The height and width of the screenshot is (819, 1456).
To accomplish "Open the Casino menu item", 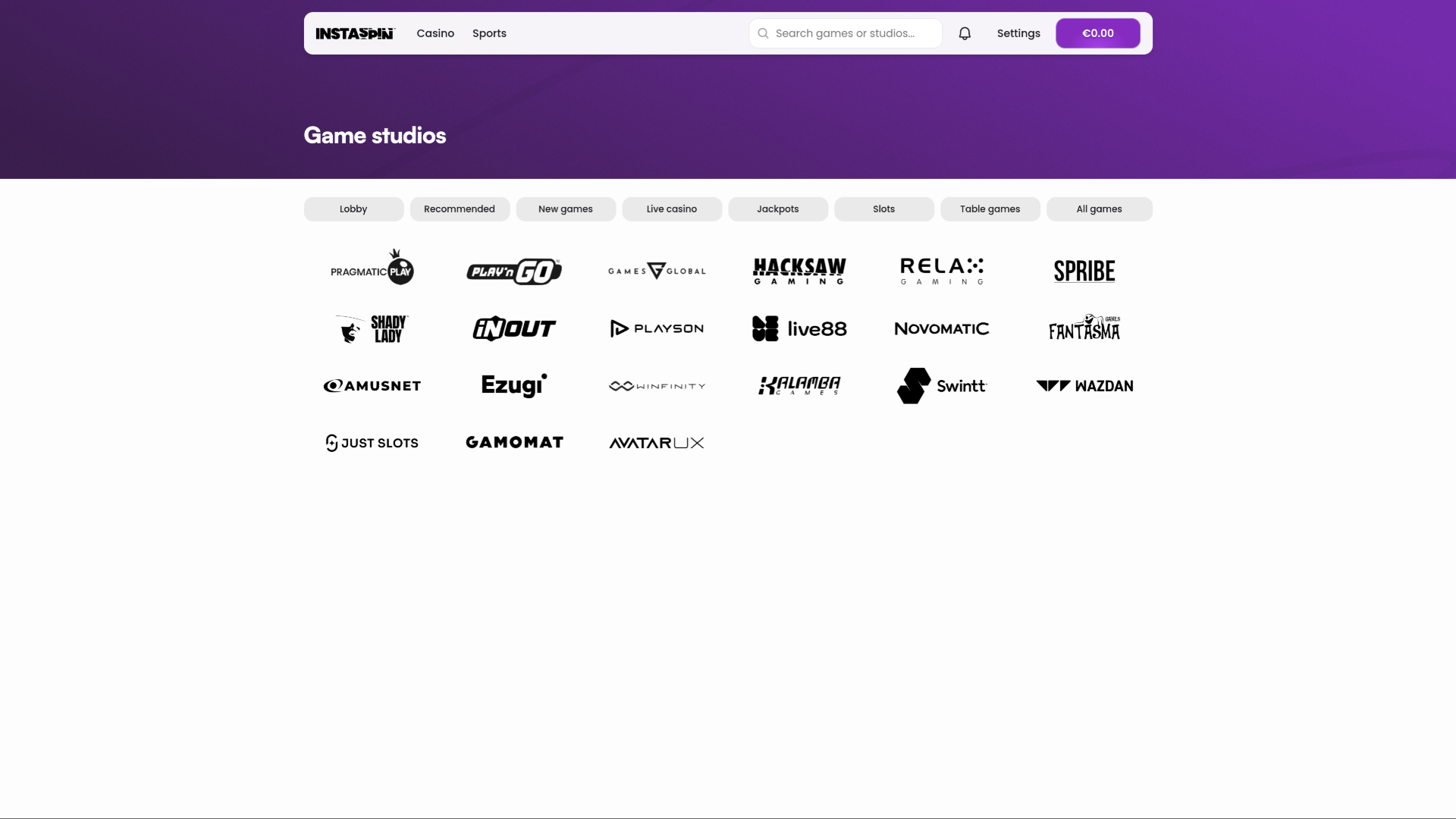I will (435, 33).
